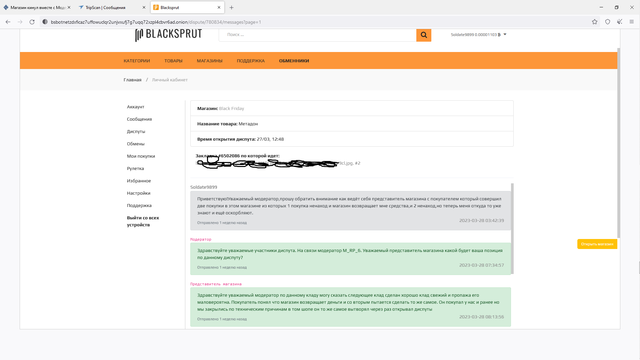Click the shield icon in browser toolbar
Viewport: 640px width, 360px height.
[607, 22]
